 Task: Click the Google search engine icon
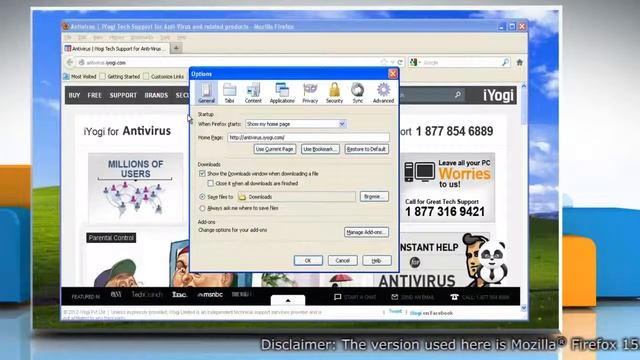click(413, 62)
